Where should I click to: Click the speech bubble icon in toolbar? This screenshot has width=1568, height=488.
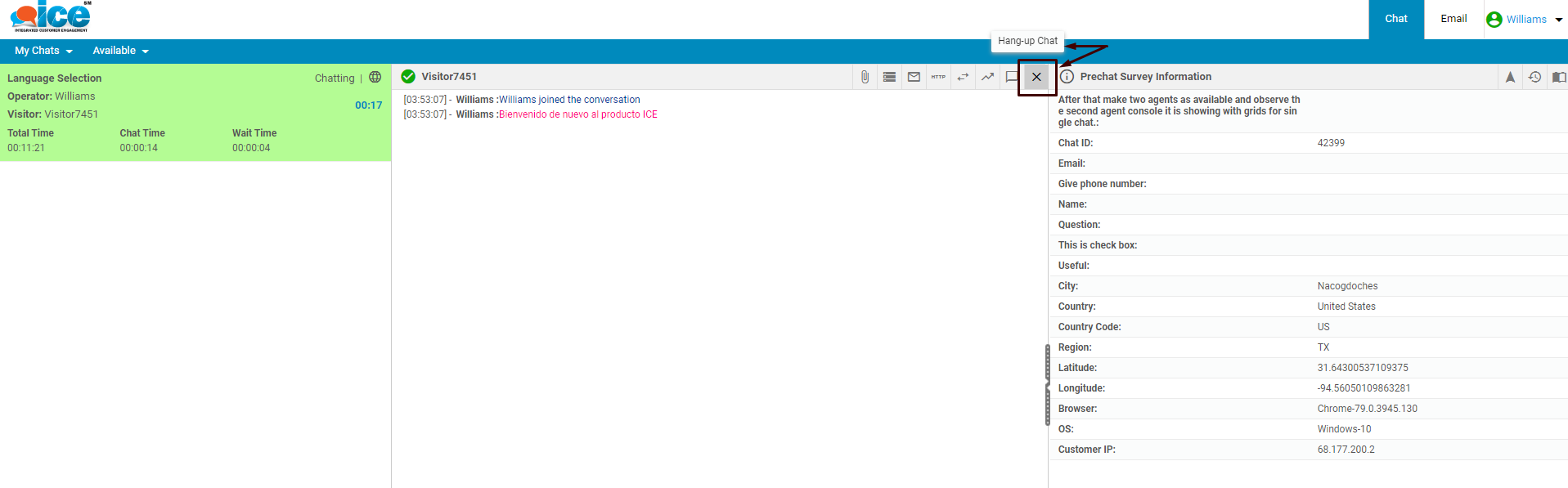coord(1011,77)
